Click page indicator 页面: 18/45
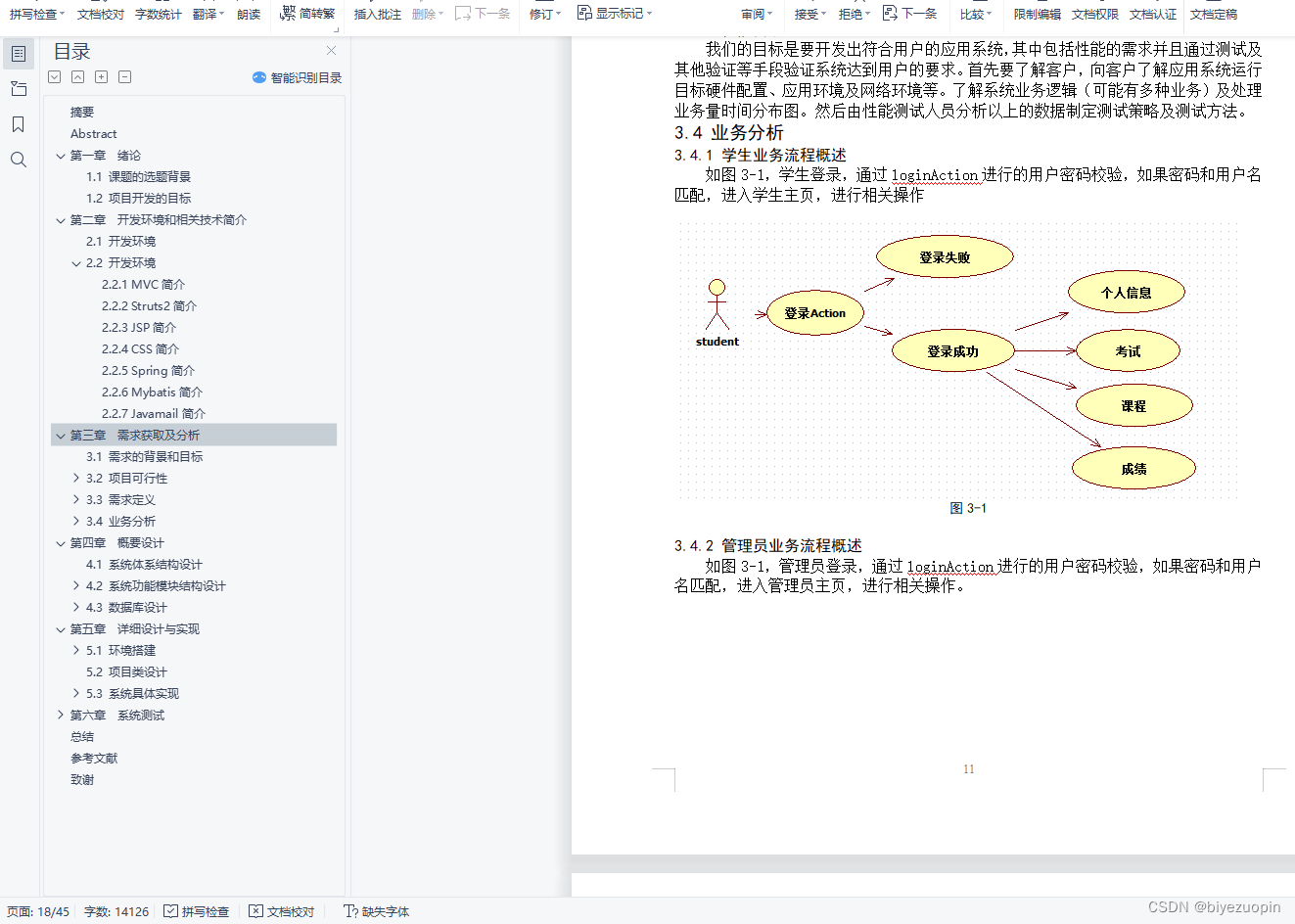Viewport: 1295px width, 924px height. tap(38, 911)
